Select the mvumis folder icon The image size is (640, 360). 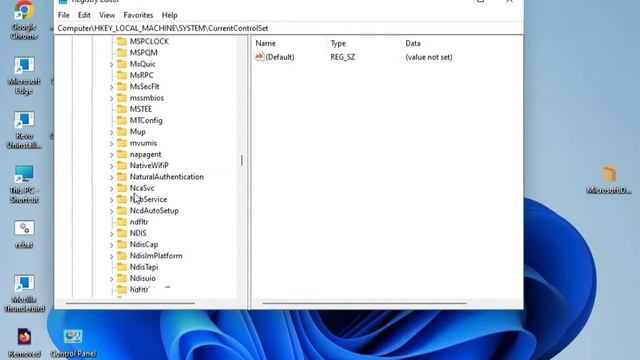tap(122, 143)
